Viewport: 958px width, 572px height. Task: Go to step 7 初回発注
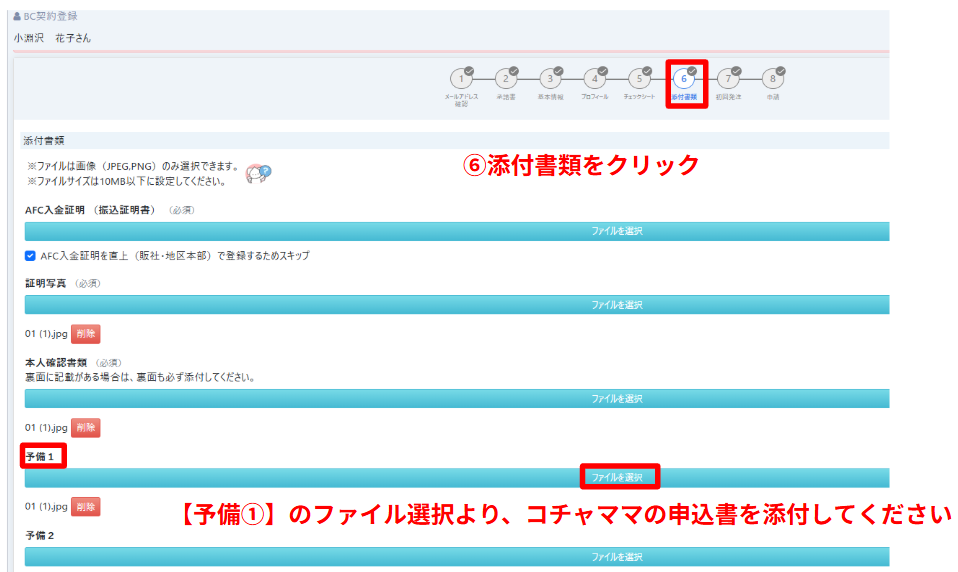728,79
